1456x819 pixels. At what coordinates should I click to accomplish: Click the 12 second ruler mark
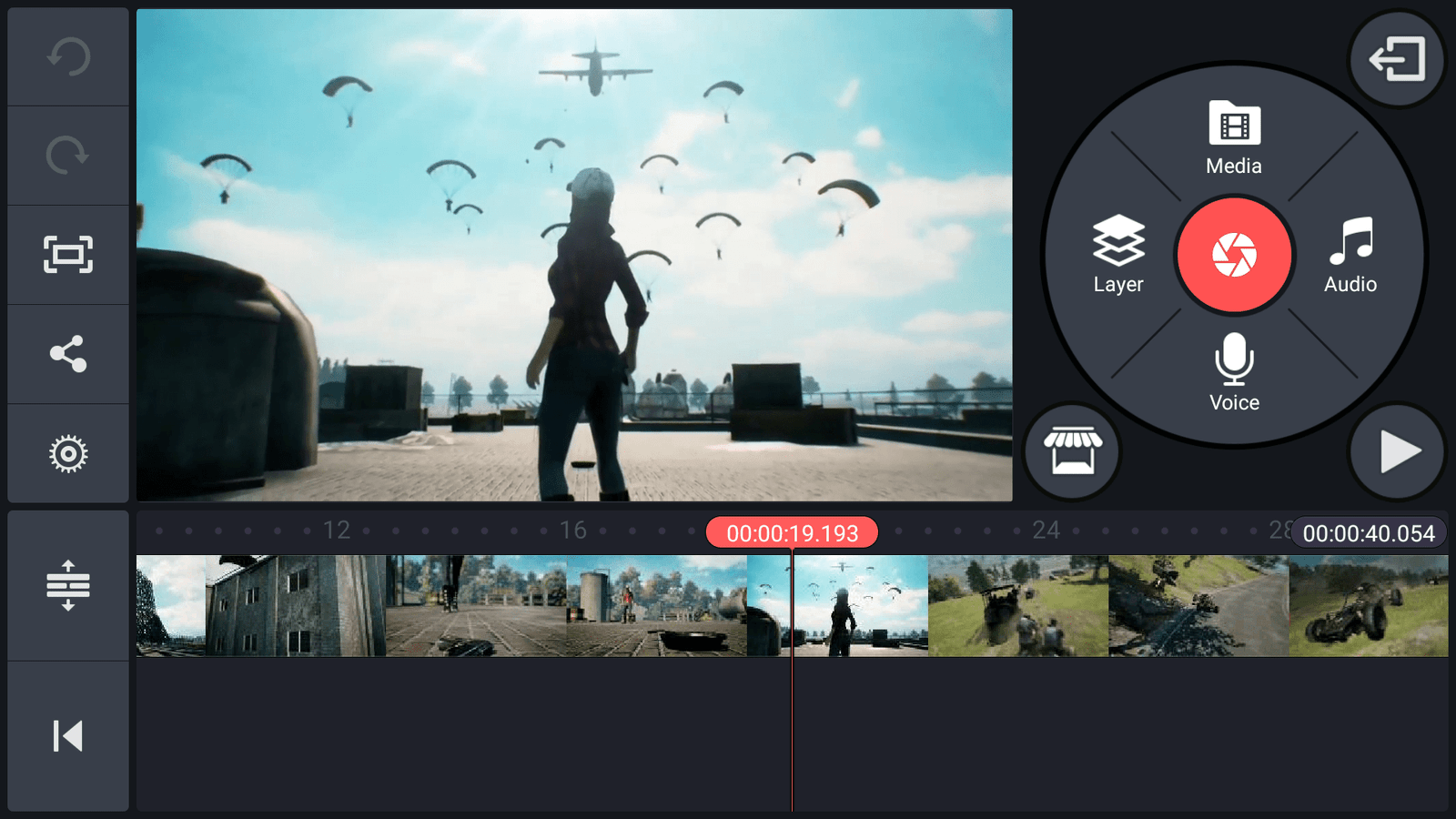coord(337,531)
